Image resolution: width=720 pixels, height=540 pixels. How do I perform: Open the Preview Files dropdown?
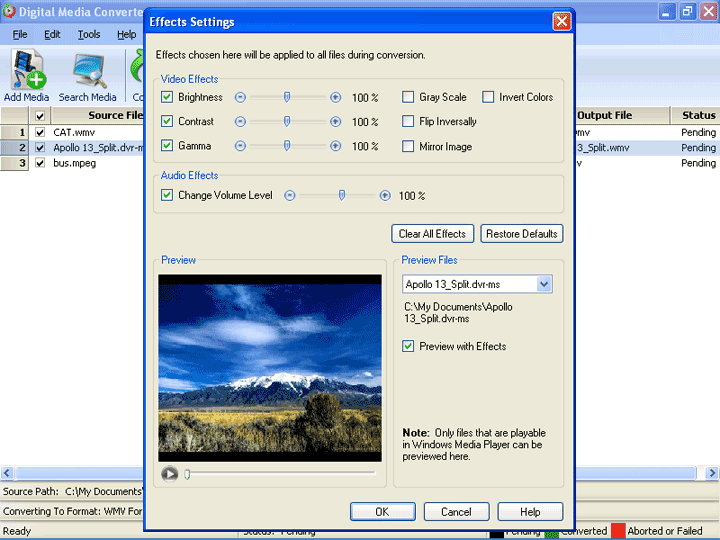pos(544,285)
